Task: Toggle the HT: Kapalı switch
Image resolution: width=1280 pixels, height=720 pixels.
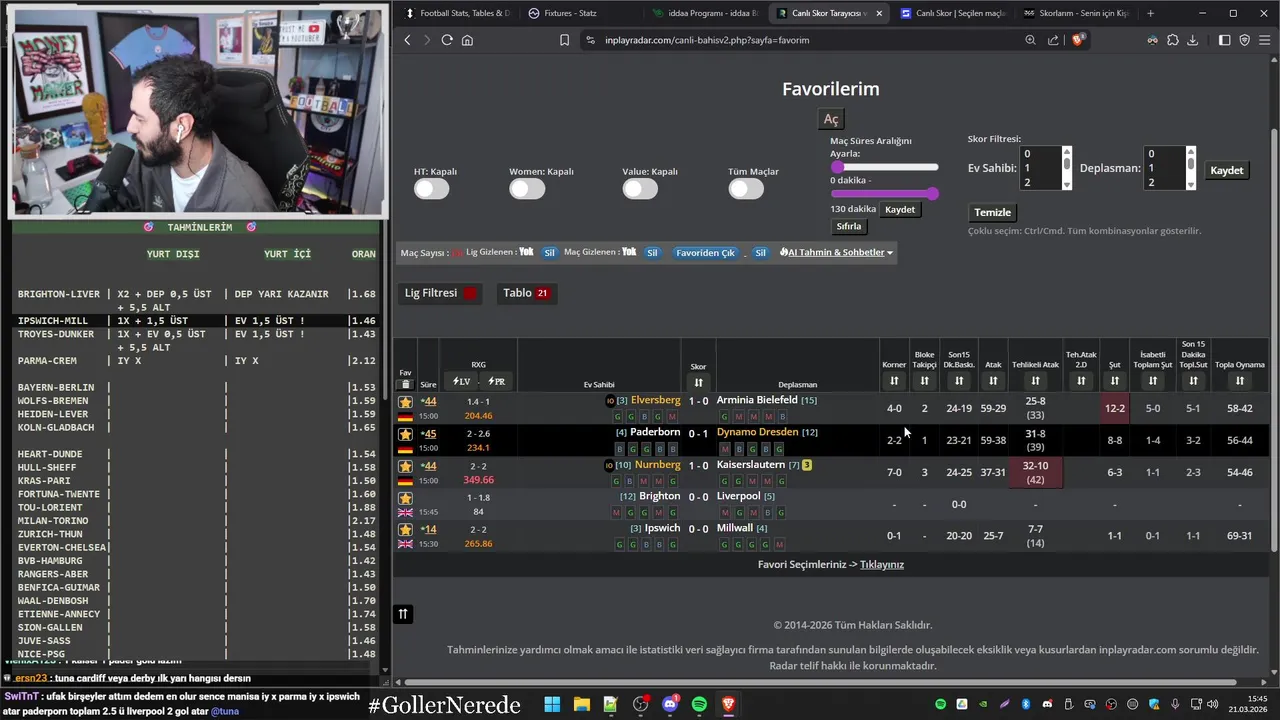Action: [x=431, y=188]
